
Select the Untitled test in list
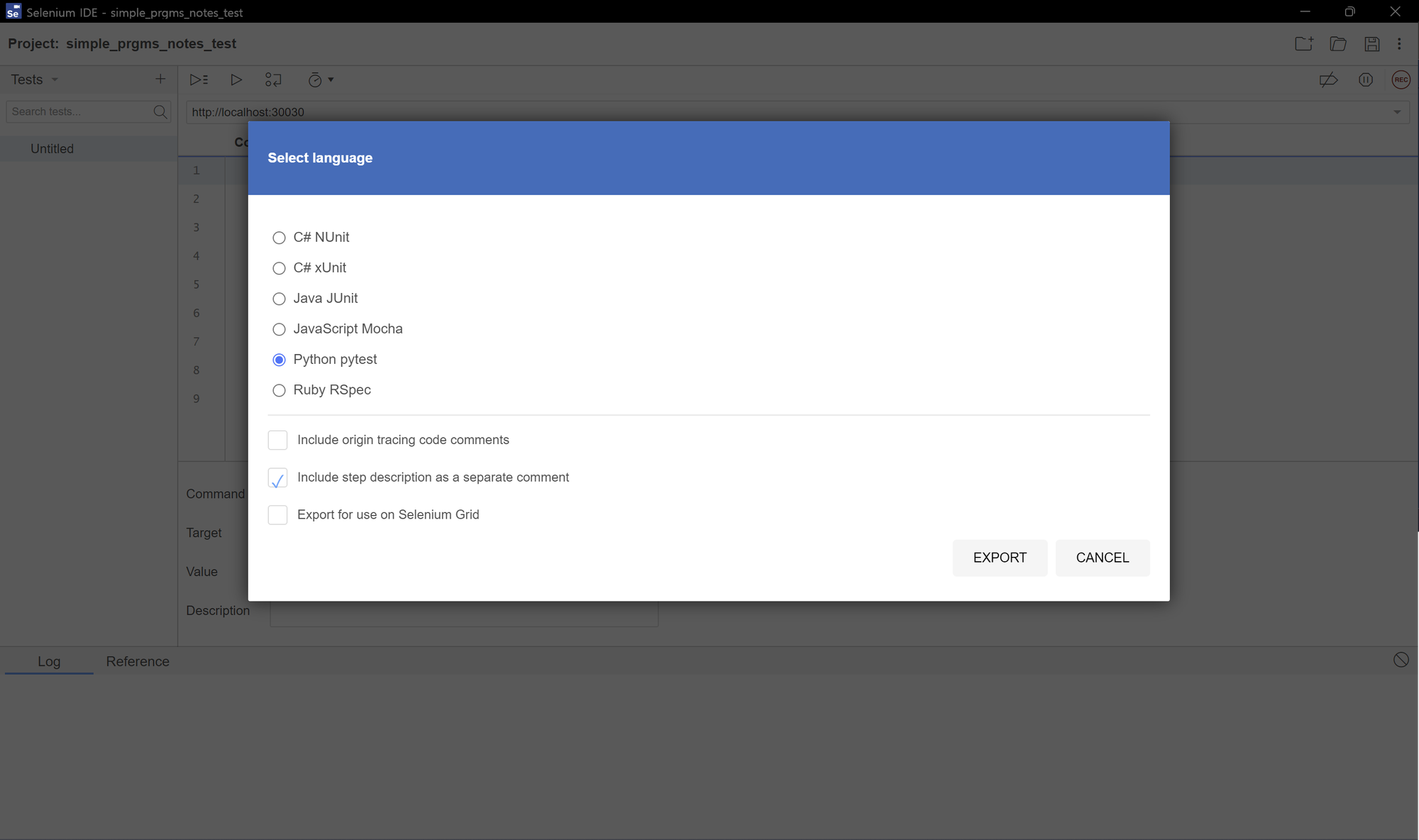[89, 148]
